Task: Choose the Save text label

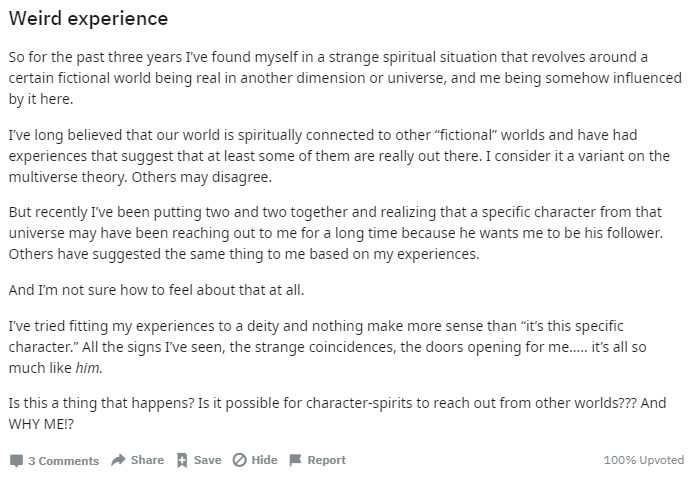Action: pos(207,460)
